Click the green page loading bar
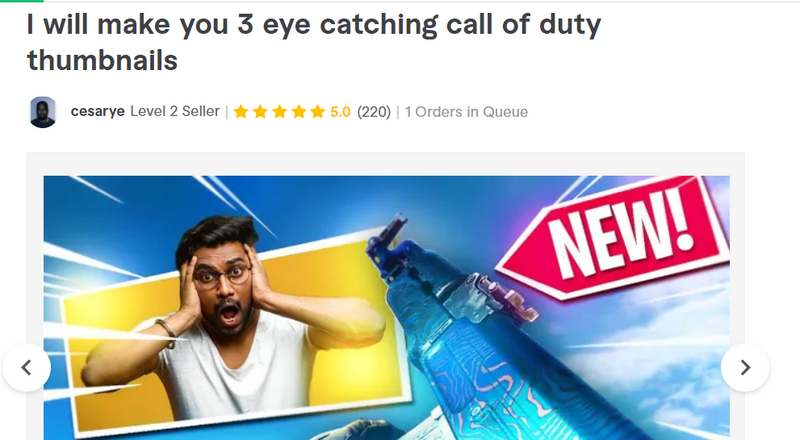The height and width of the screenshot is (440, 800). [21, 1]
